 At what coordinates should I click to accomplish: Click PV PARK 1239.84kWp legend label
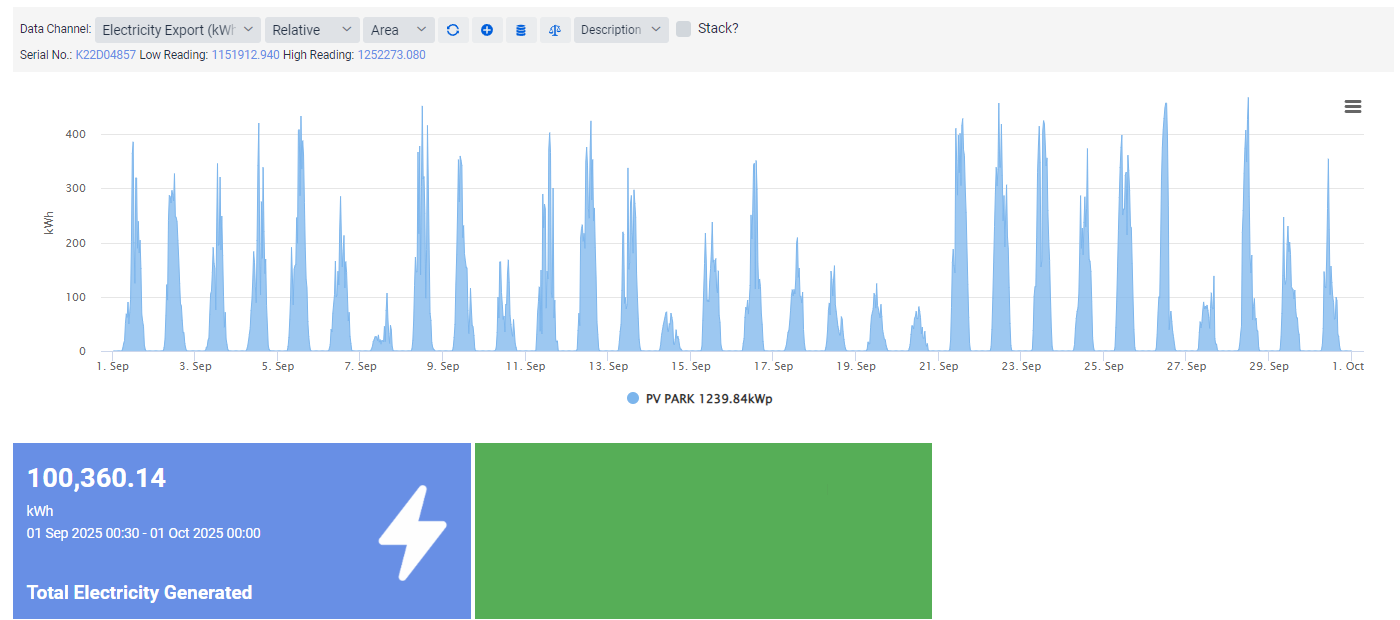pyautogui.click(x=709, y=399)
